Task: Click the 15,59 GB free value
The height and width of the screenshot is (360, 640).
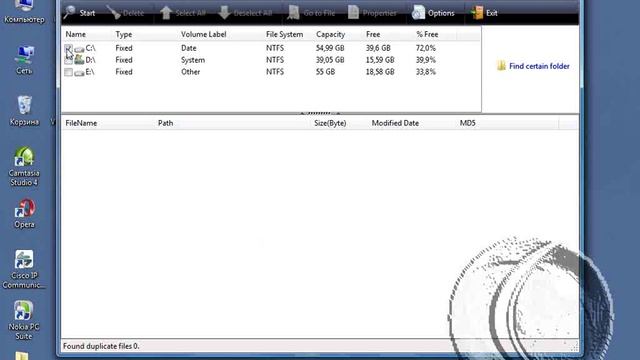Action: click(380, 60)
